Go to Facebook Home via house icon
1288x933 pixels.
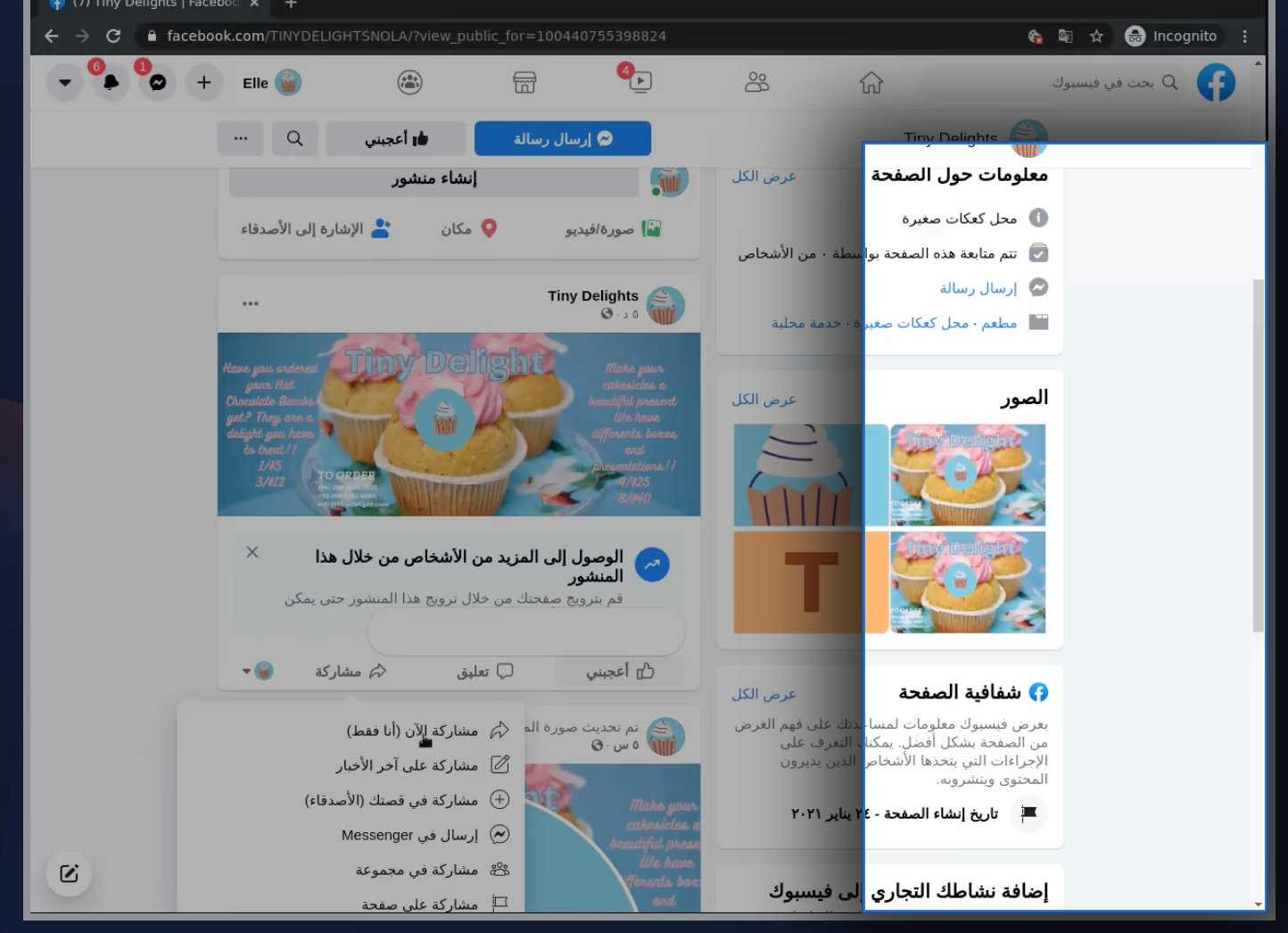pos(871,83)
